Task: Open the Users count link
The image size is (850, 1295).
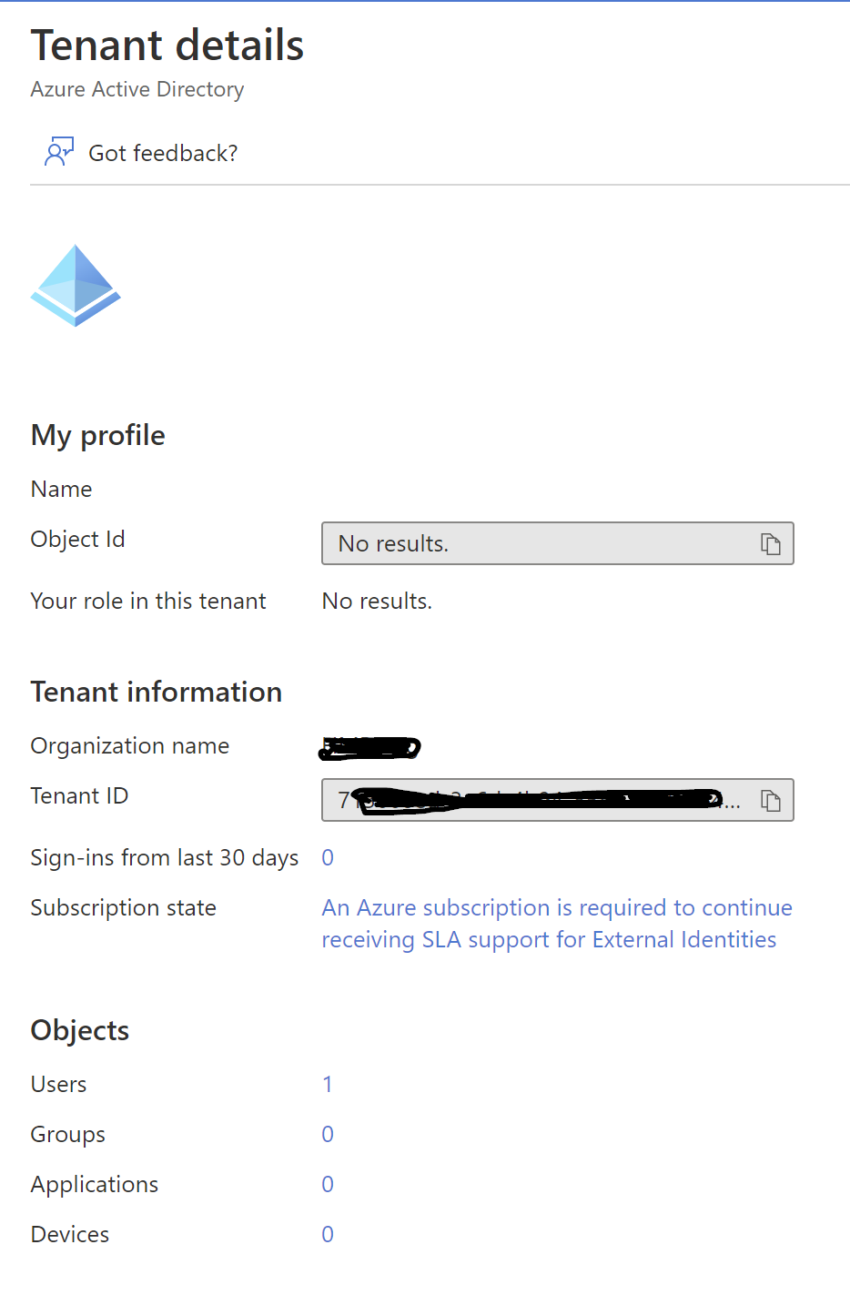Action: click(327, 1084)
